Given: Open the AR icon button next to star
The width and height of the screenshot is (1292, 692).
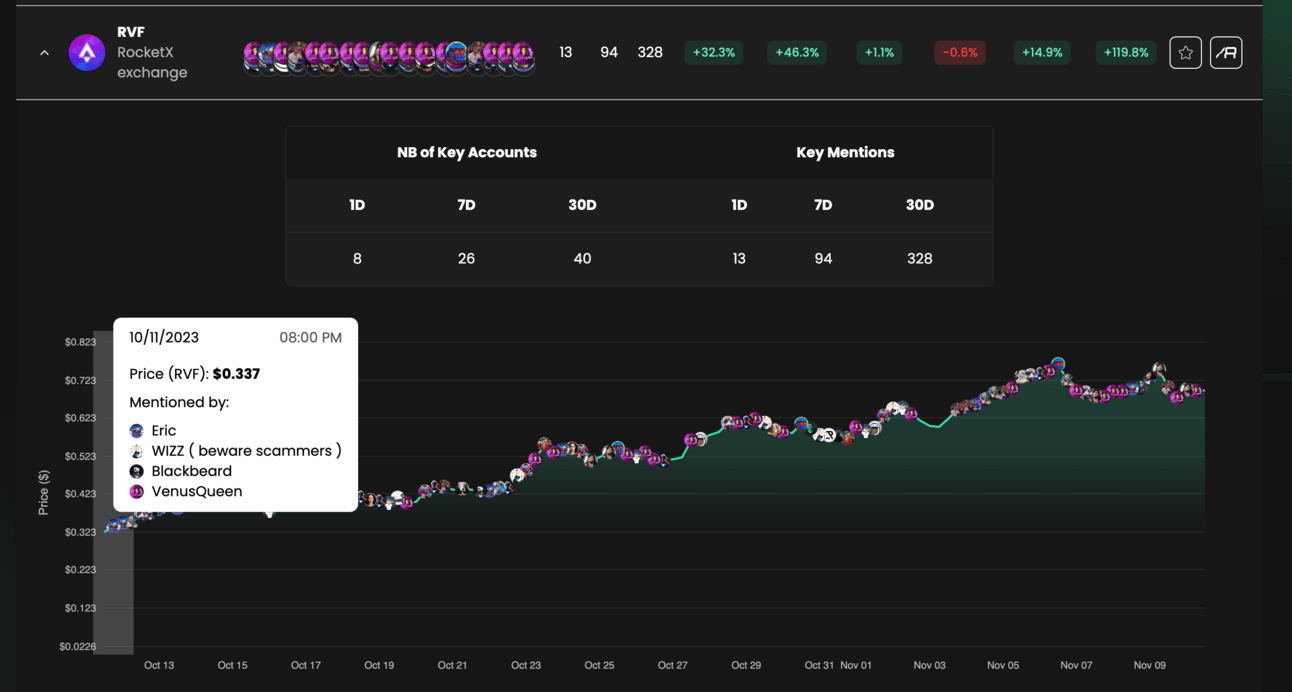Looking at the screenshot, I should pos(1226,53).
